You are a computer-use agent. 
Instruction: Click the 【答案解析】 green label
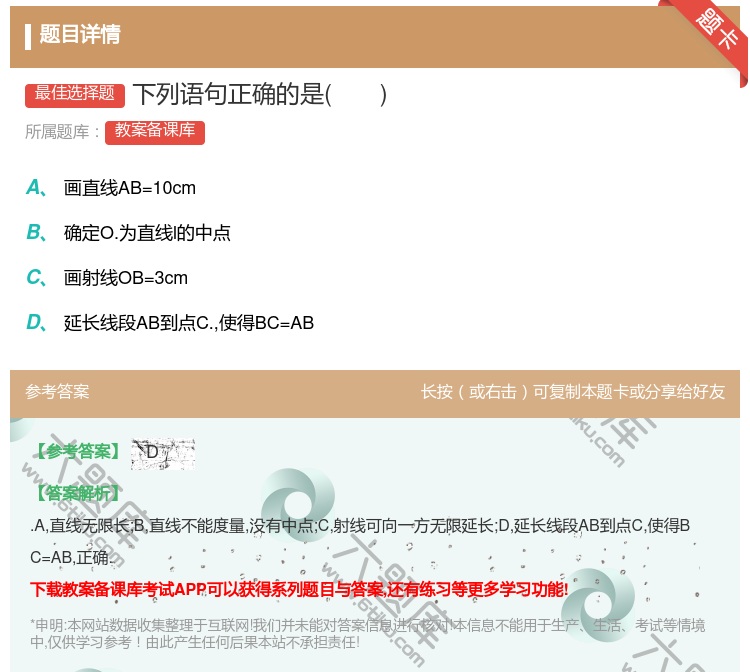[78, 493]
